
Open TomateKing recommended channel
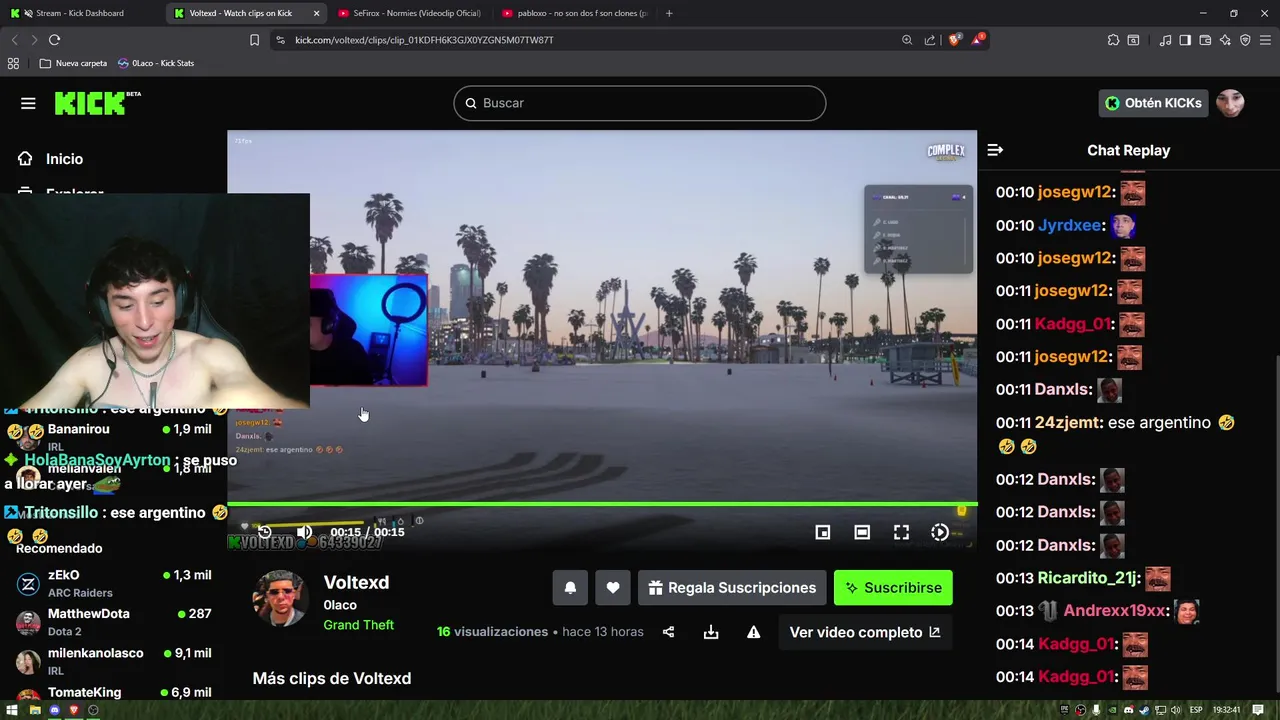click(115, 692)
